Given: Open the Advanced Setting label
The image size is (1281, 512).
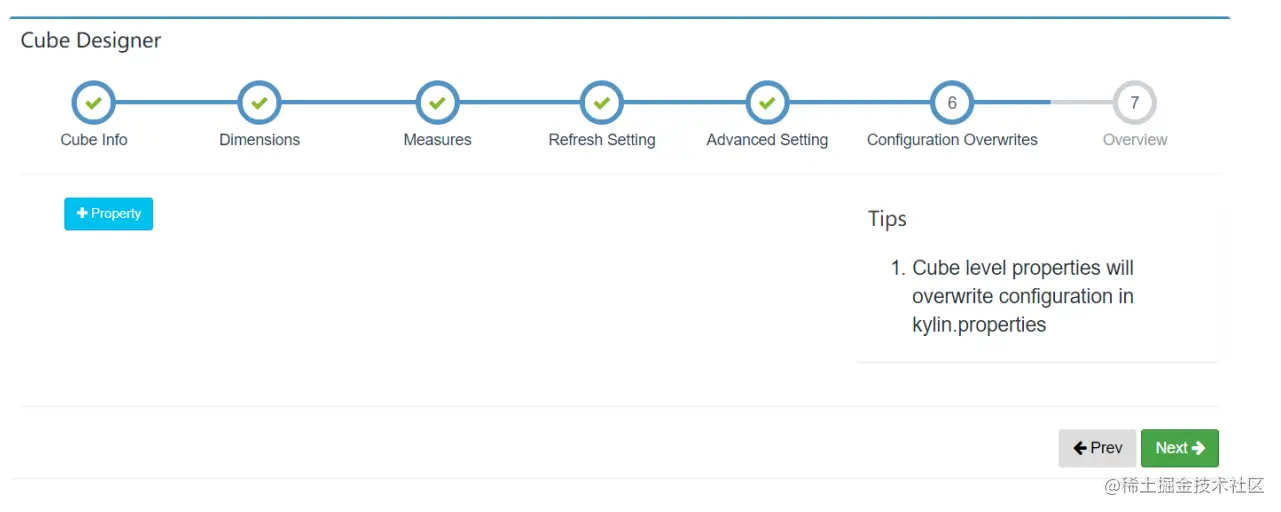Looking at the screenshot, I should coord(767,140).
